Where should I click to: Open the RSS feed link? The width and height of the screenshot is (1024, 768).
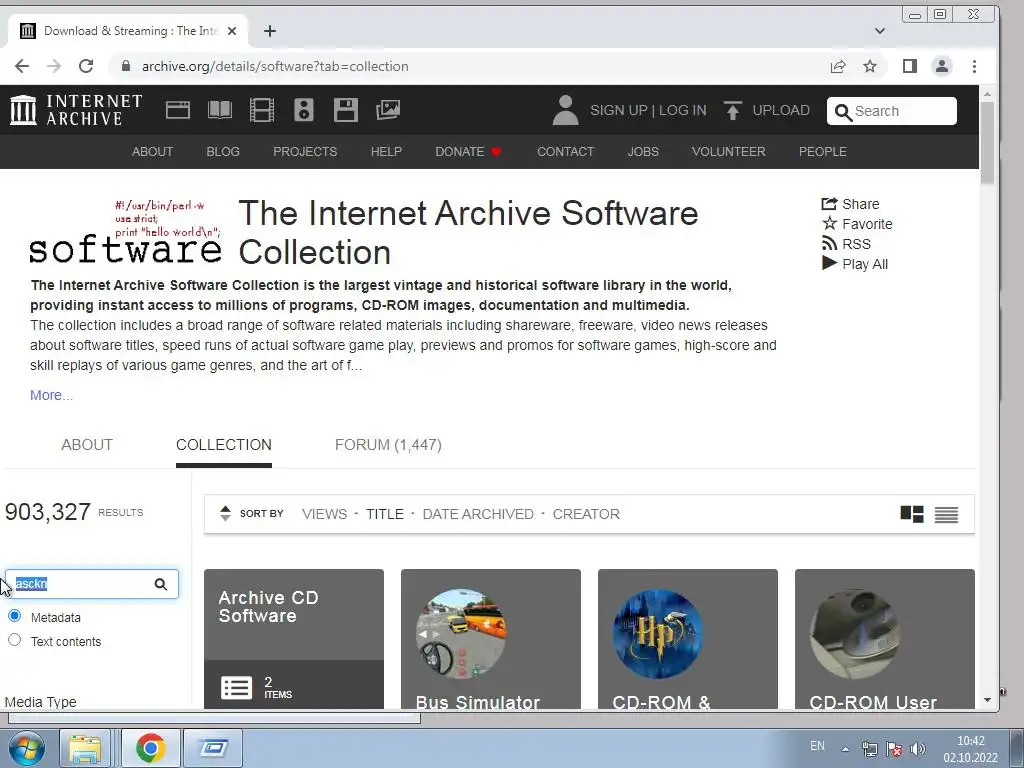(x=846, y=244)
